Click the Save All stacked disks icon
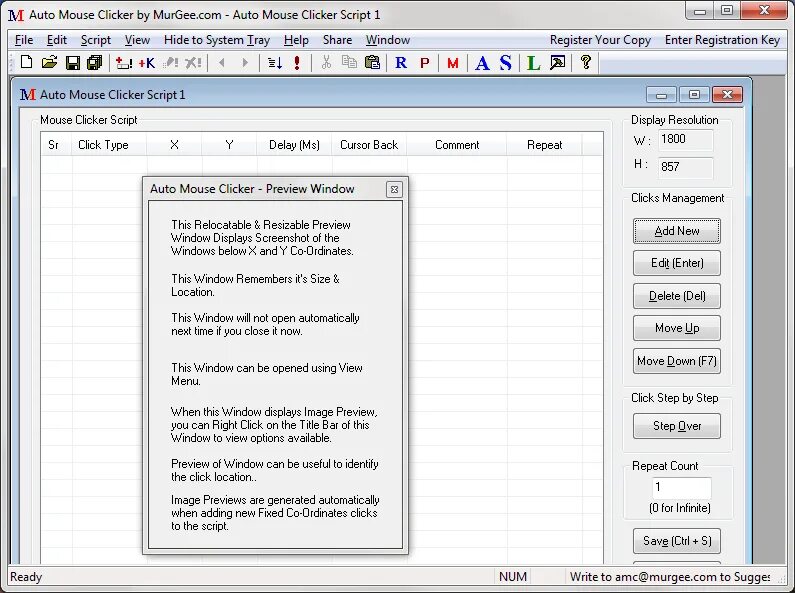Image resolution: width=795 pixels, height=593 pixels. [x=95, y=63]
